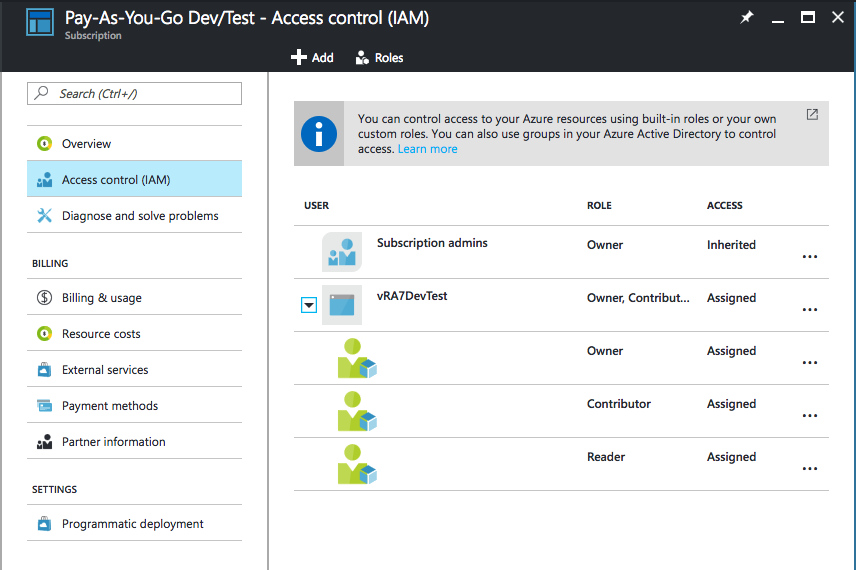856x570 pixels.
Task: Click the Diagnose and solve problems tools icon
Action: [x=44, y=216]
